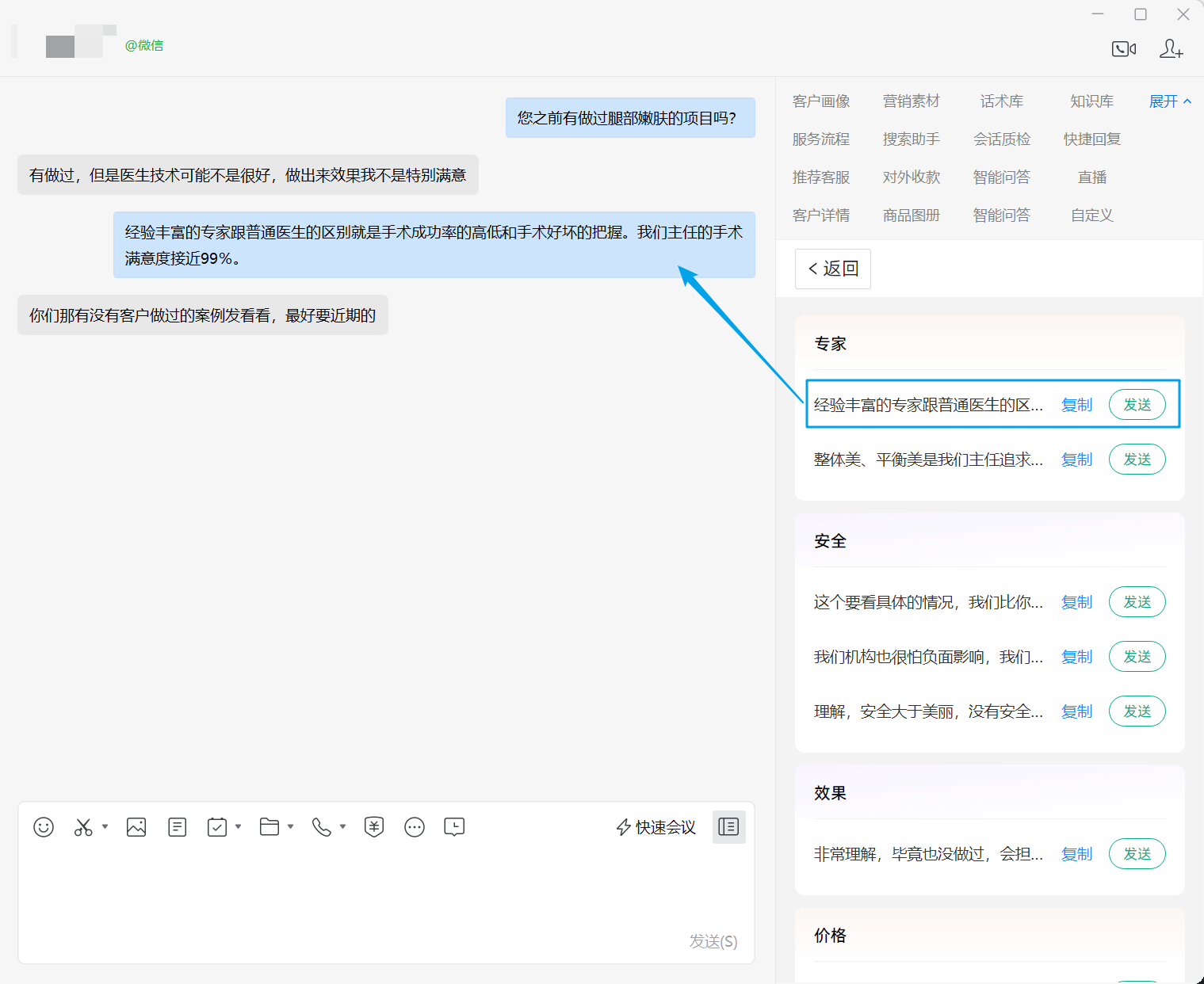Expand the phone call dropdown arrow
This screenshot has width=1204, height=984.
click(342, 826)
